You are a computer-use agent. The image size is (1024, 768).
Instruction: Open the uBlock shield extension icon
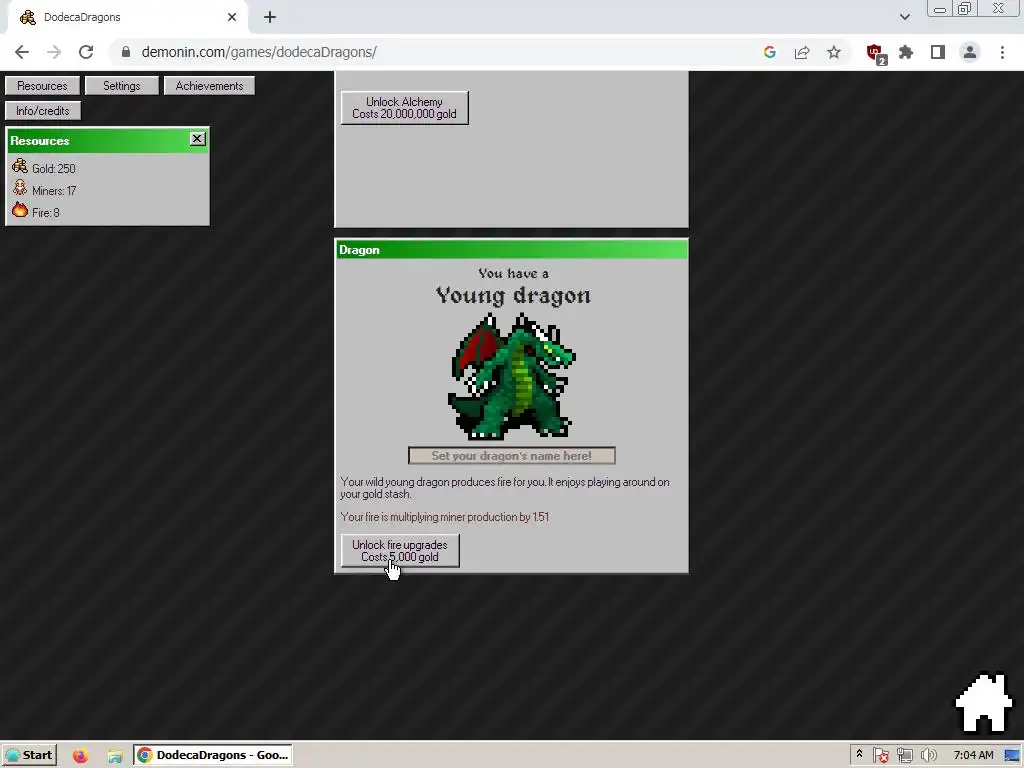876,54
